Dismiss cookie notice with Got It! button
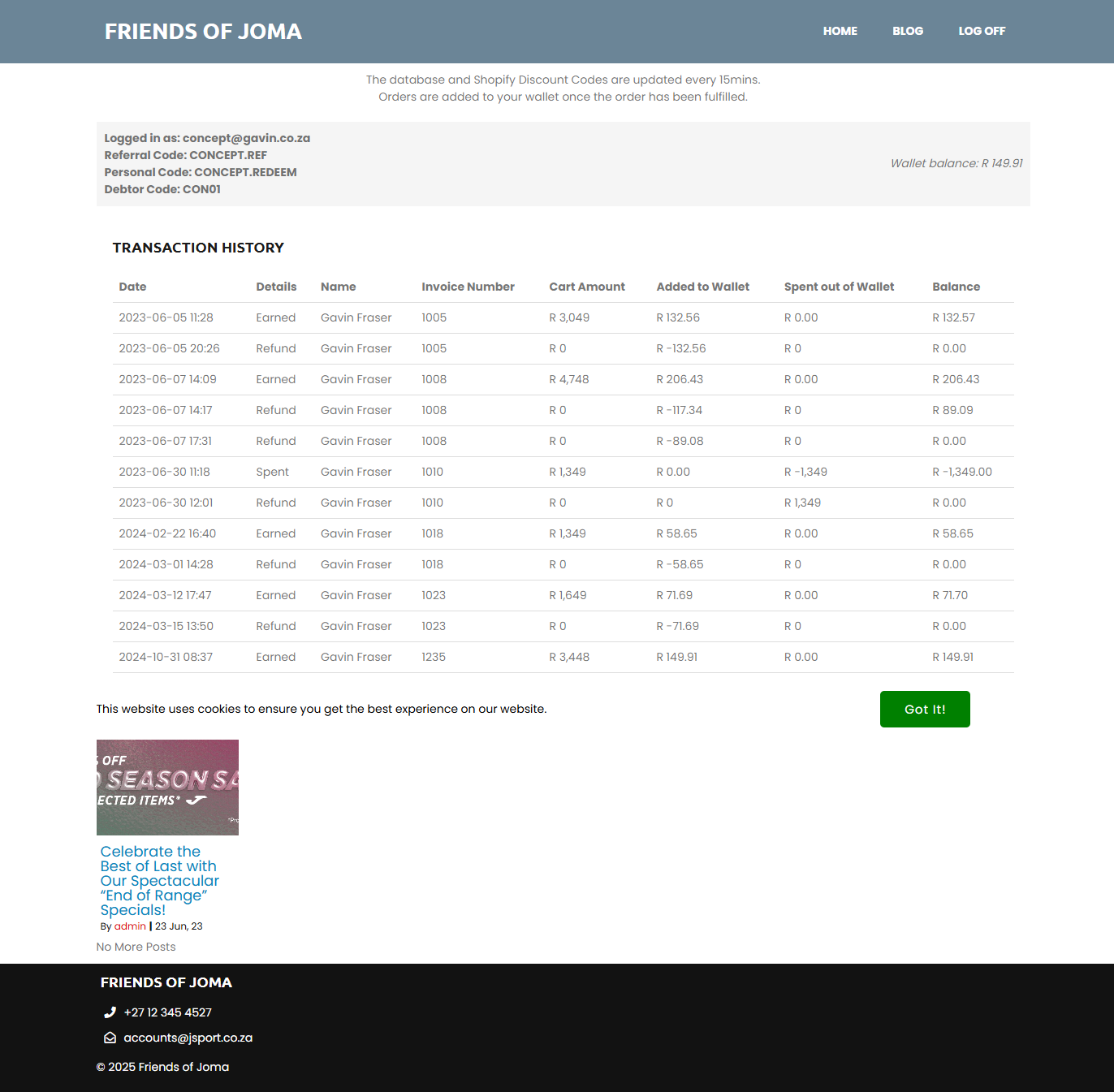 [924, 709]
